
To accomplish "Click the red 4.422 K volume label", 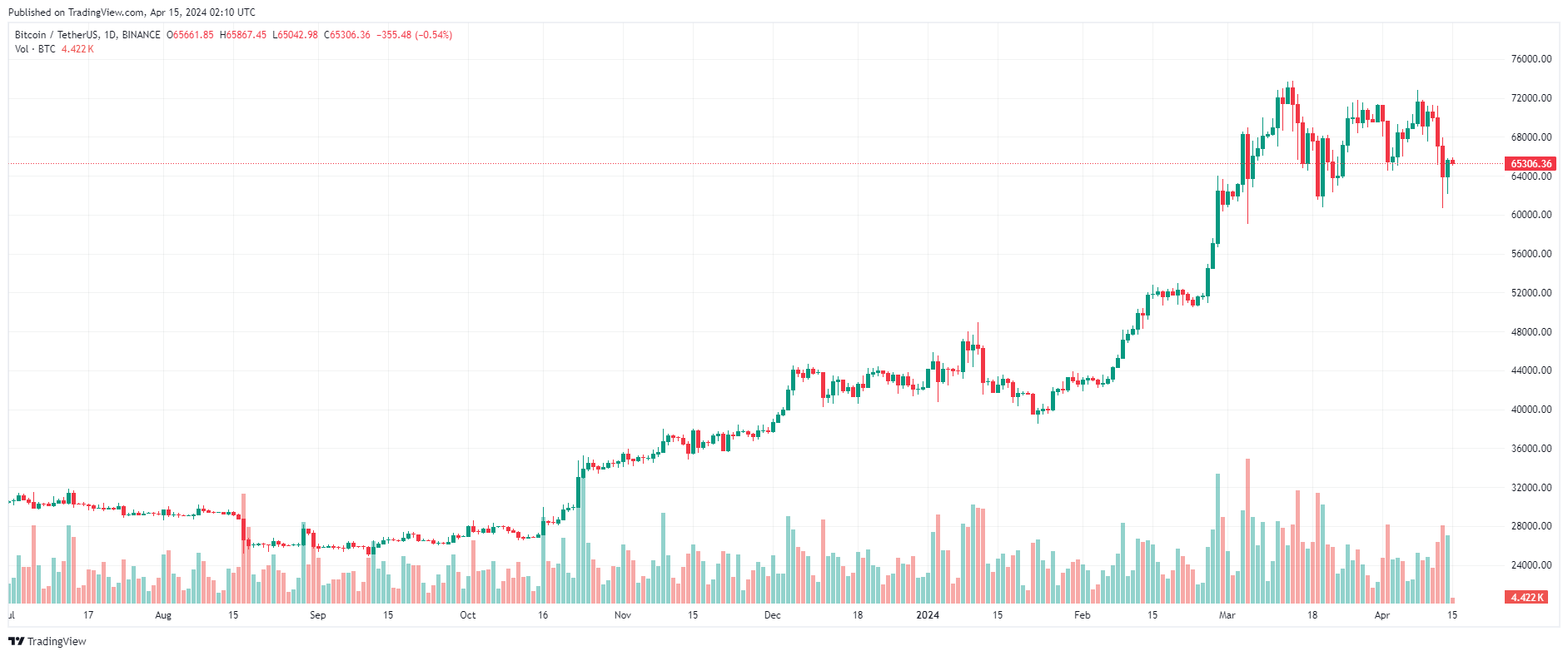I will [x=1526, y=598].
